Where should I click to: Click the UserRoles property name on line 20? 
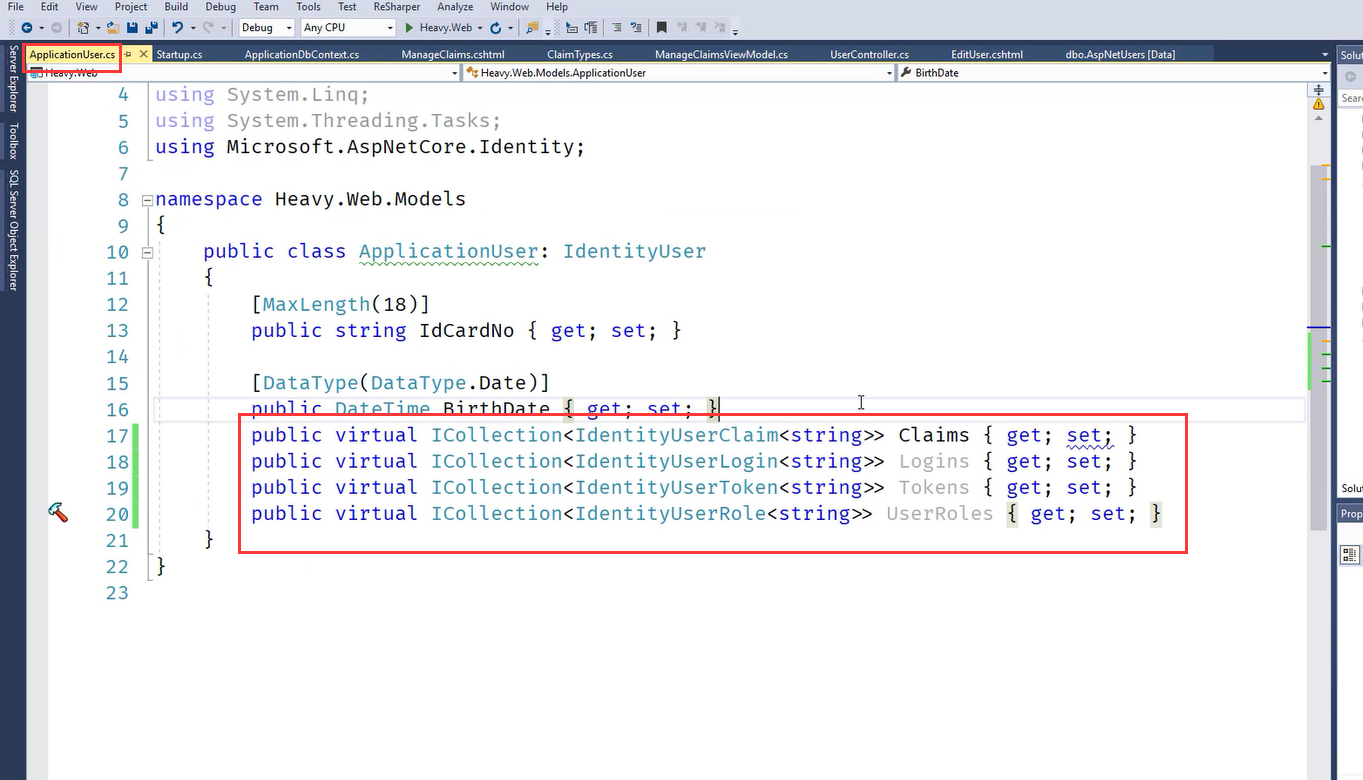[940, 513]
